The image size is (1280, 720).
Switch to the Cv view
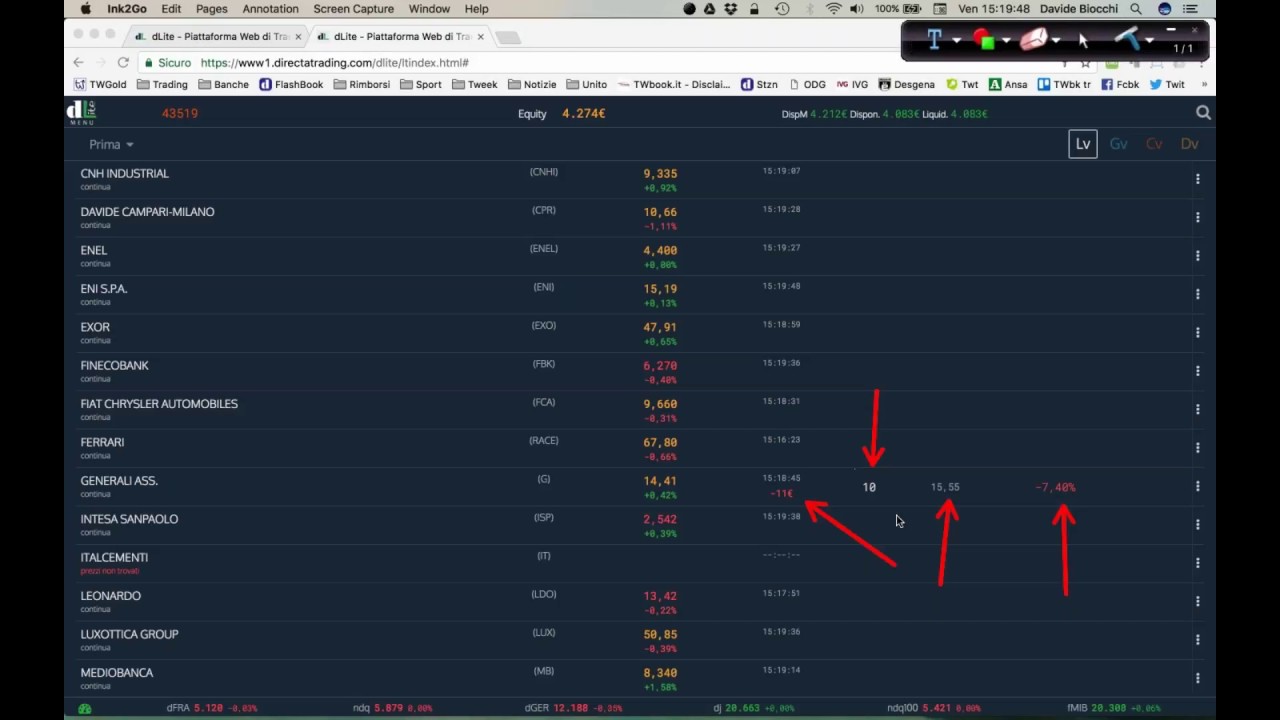[x=1154, y=144]
